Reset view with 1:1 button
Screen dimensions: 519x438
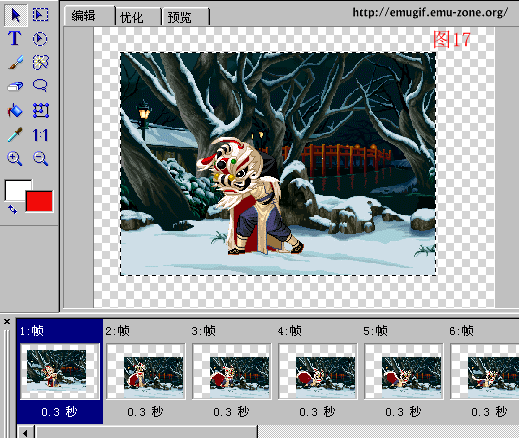coord(40,135)
